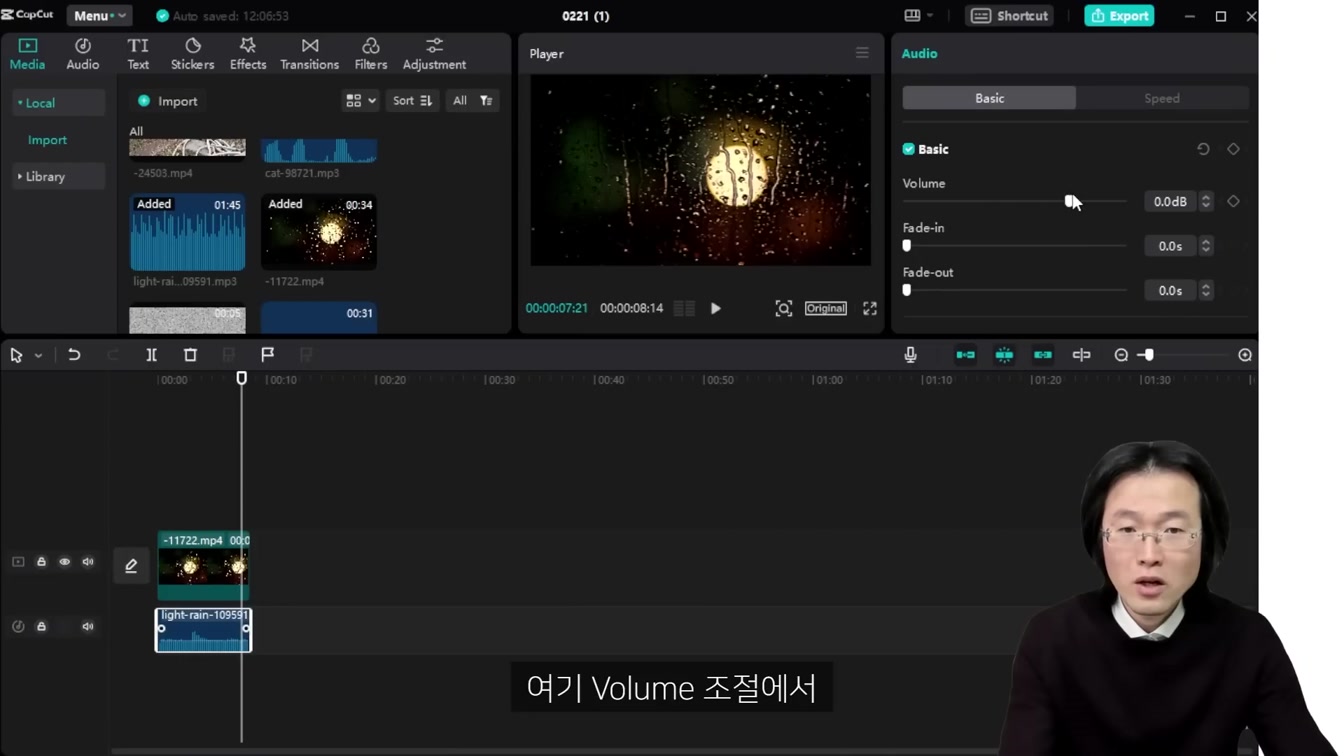
Task: Click the Import media button
Action: tap(167, 101)
